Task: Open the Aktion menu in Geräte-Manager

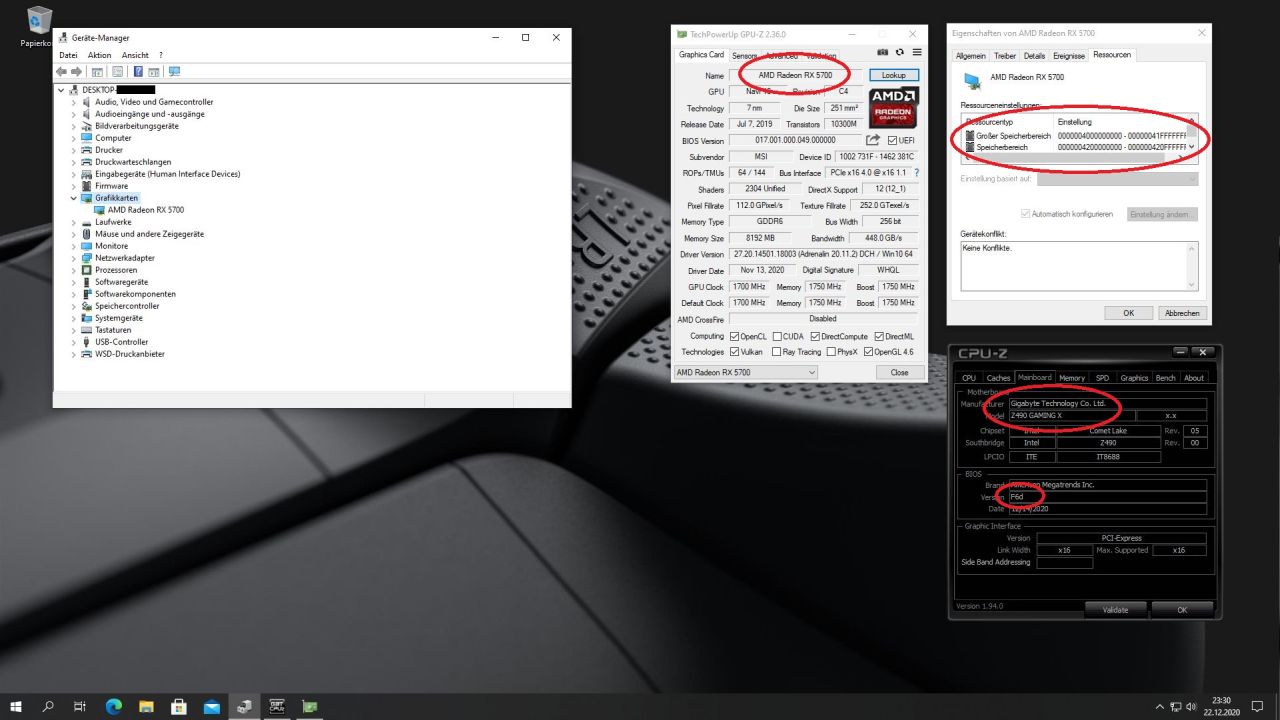Action: coord(99,55)
